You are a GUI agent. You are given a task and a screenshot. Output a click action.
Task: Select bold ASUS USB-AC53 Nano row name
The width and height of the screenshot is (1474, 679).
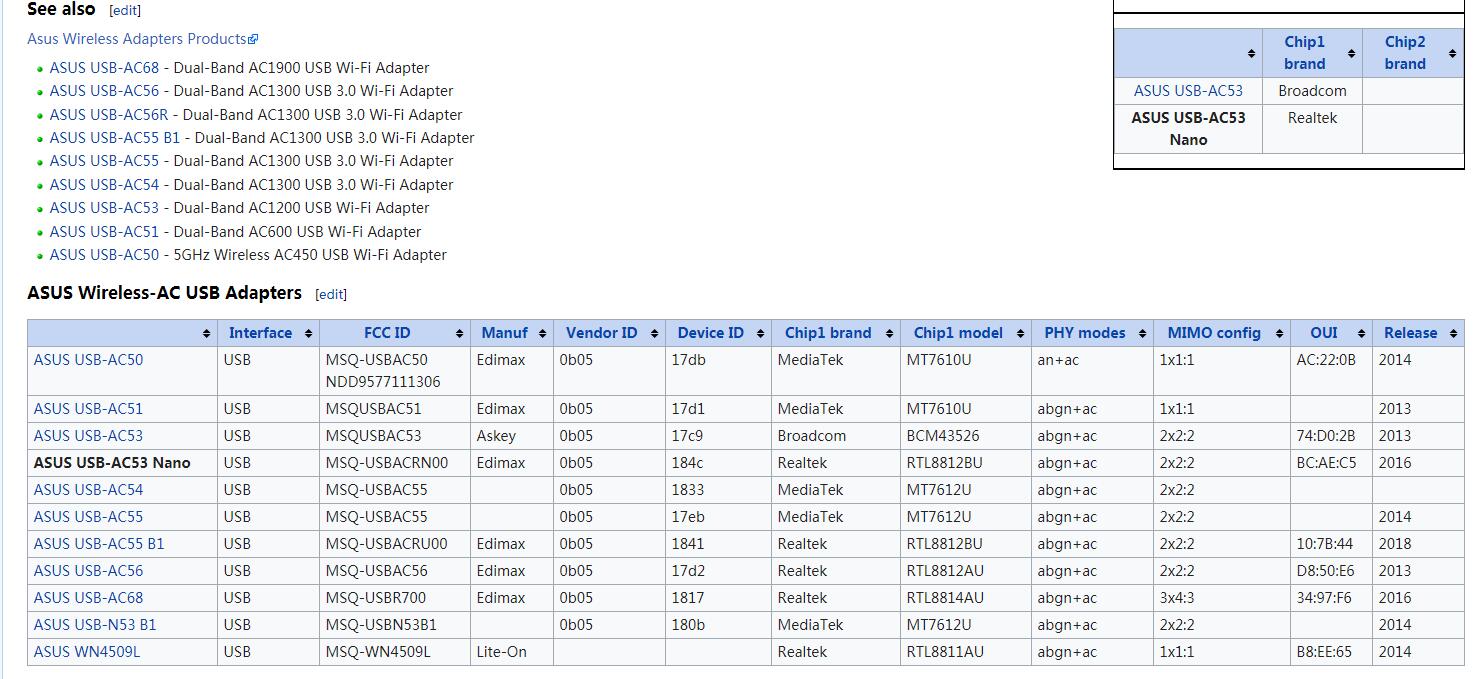click(112, 463)
